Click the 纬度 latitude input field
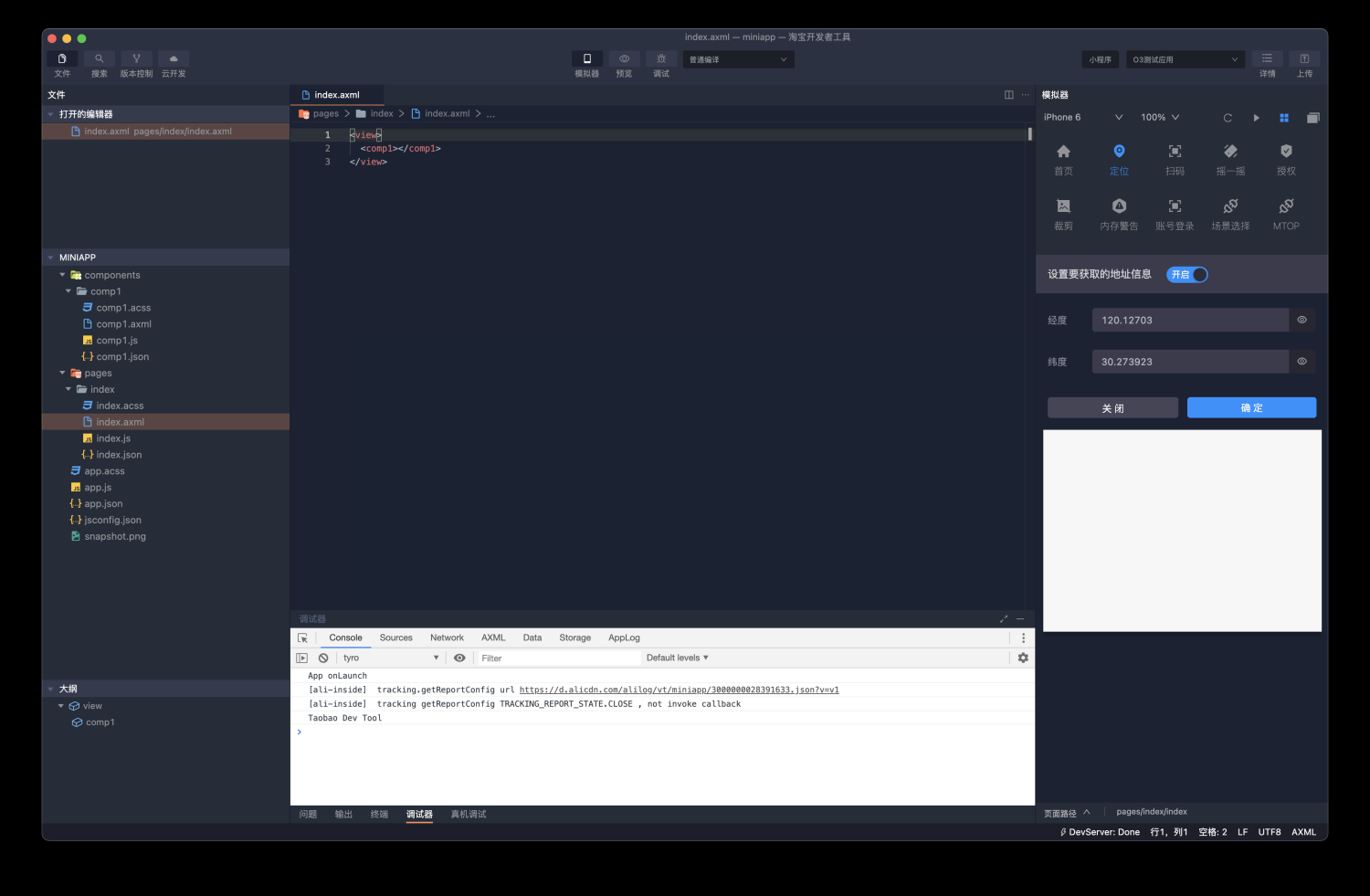This screenshot has height=896, width=1370. [1190, 362]
